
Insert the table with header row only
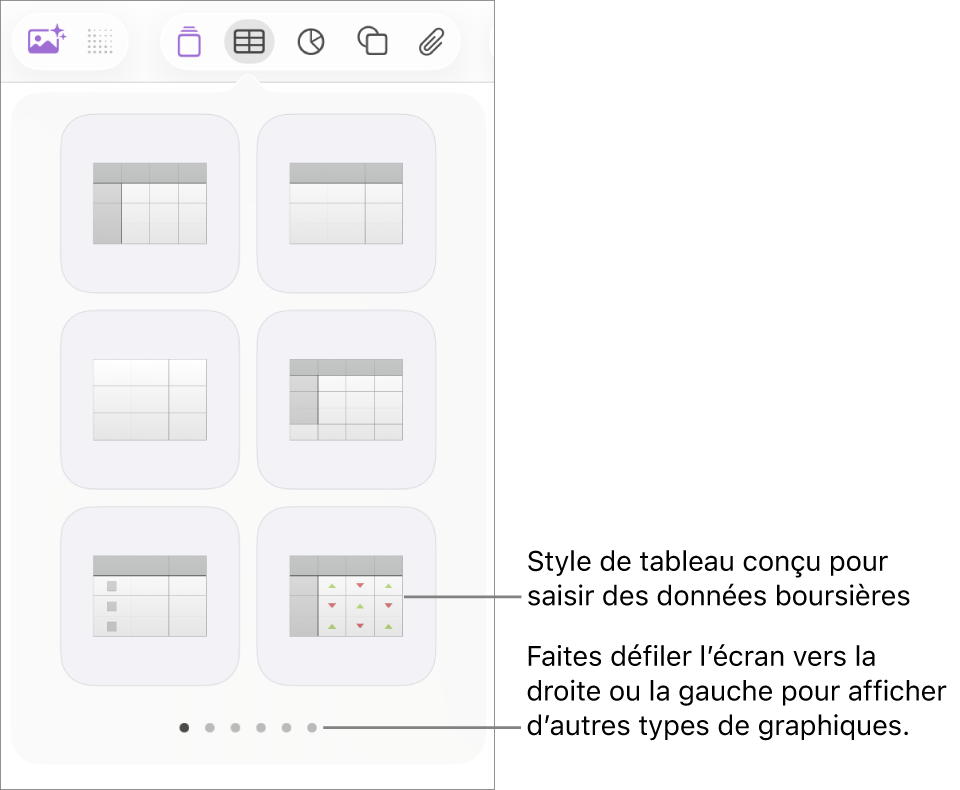(x=345, y=202)
